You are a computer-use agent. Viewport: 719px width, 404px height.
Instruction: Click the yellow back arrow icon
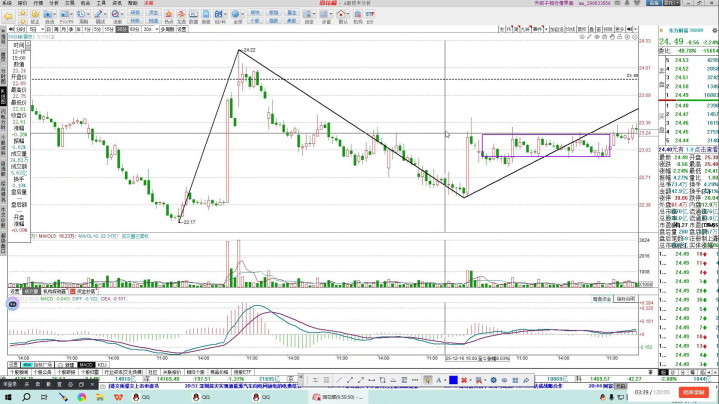(7, 17)
